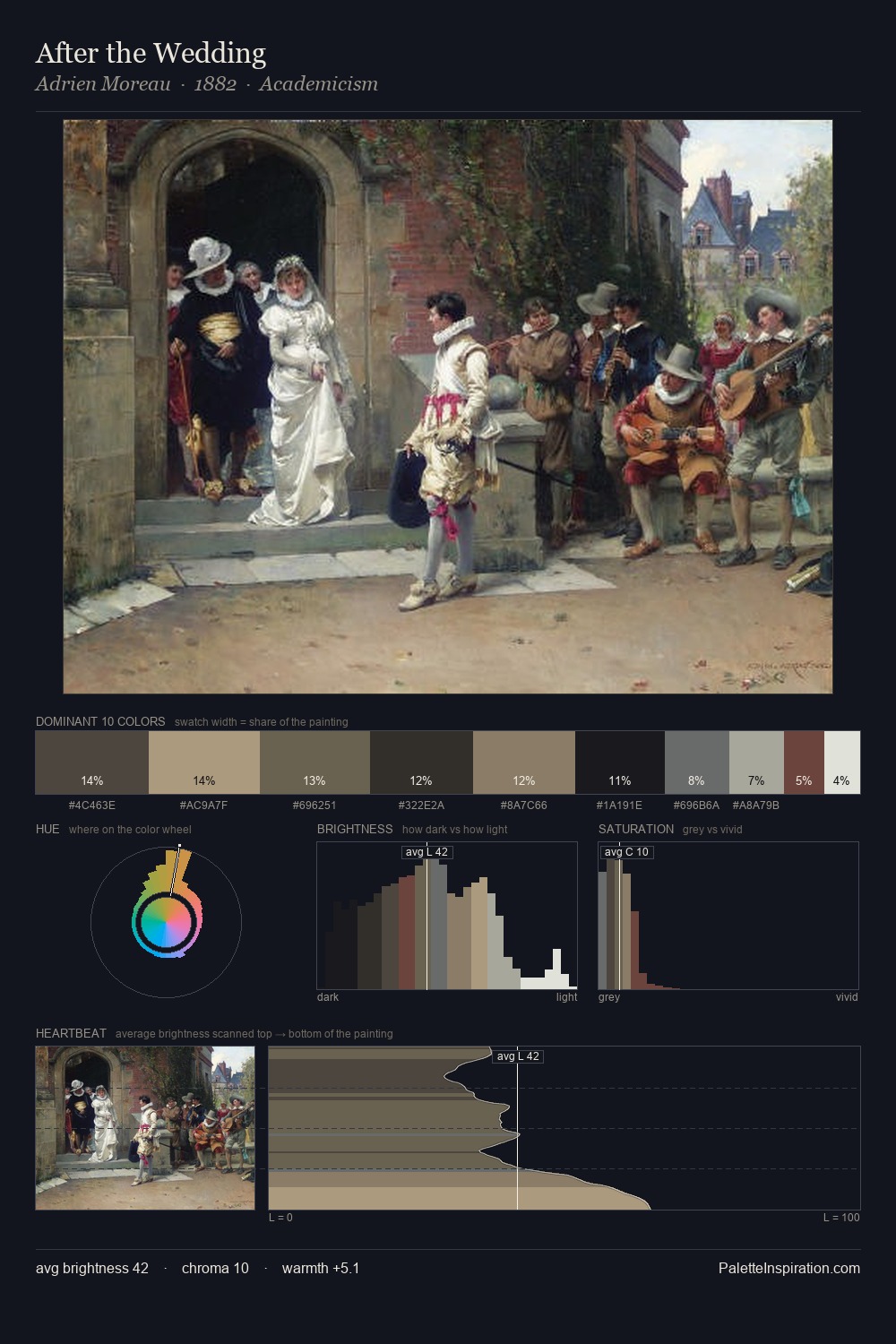Select the 12% dark swatch #322E2A

click(x=421, y=762)
